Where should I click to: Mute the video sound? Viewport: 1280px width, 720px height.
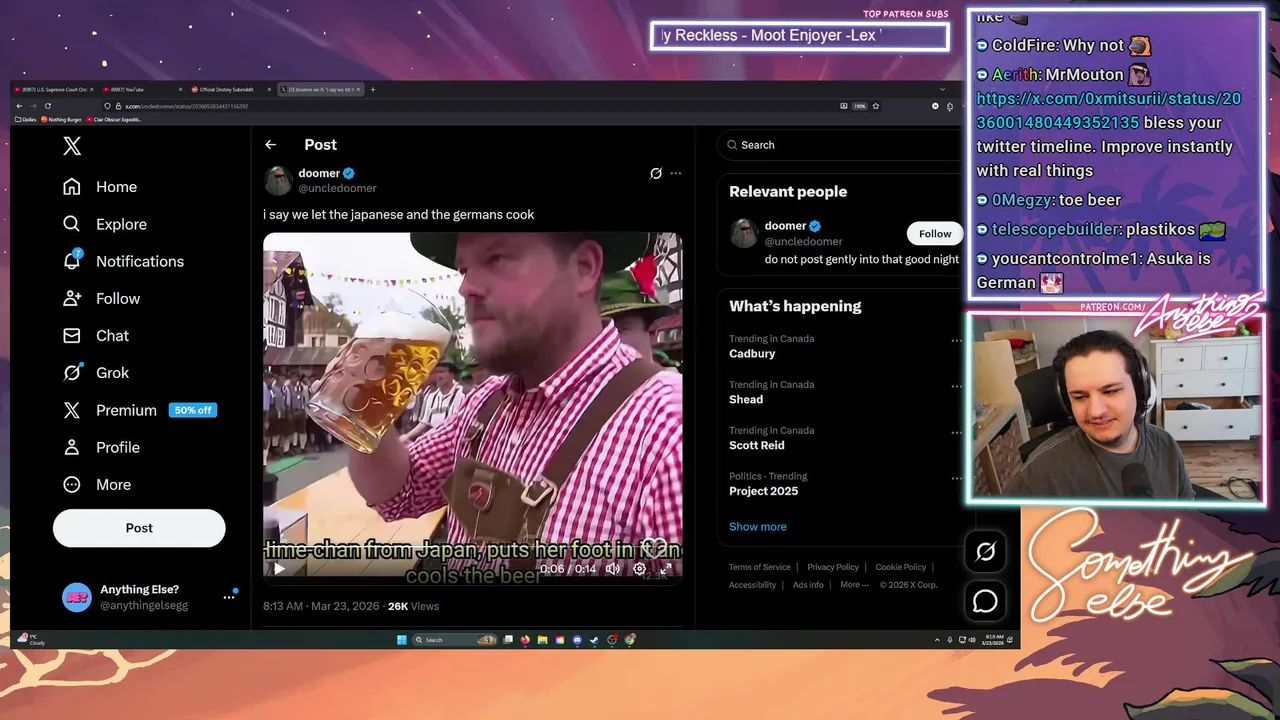(613, 569)
